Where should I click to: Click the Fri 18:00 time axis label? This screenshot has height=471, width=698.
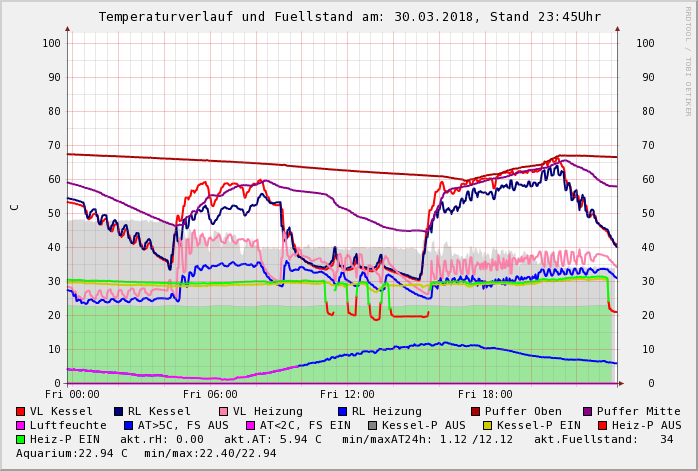[x=485, y=395]
